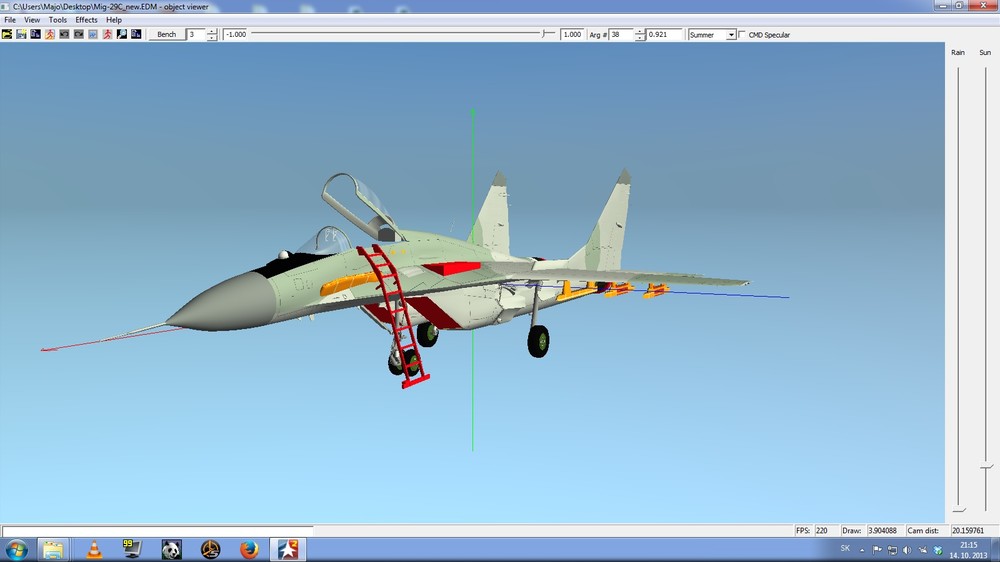Increase the Arg # with up arrow
This screenshot has height=562, width=1000.
[640, 31]
